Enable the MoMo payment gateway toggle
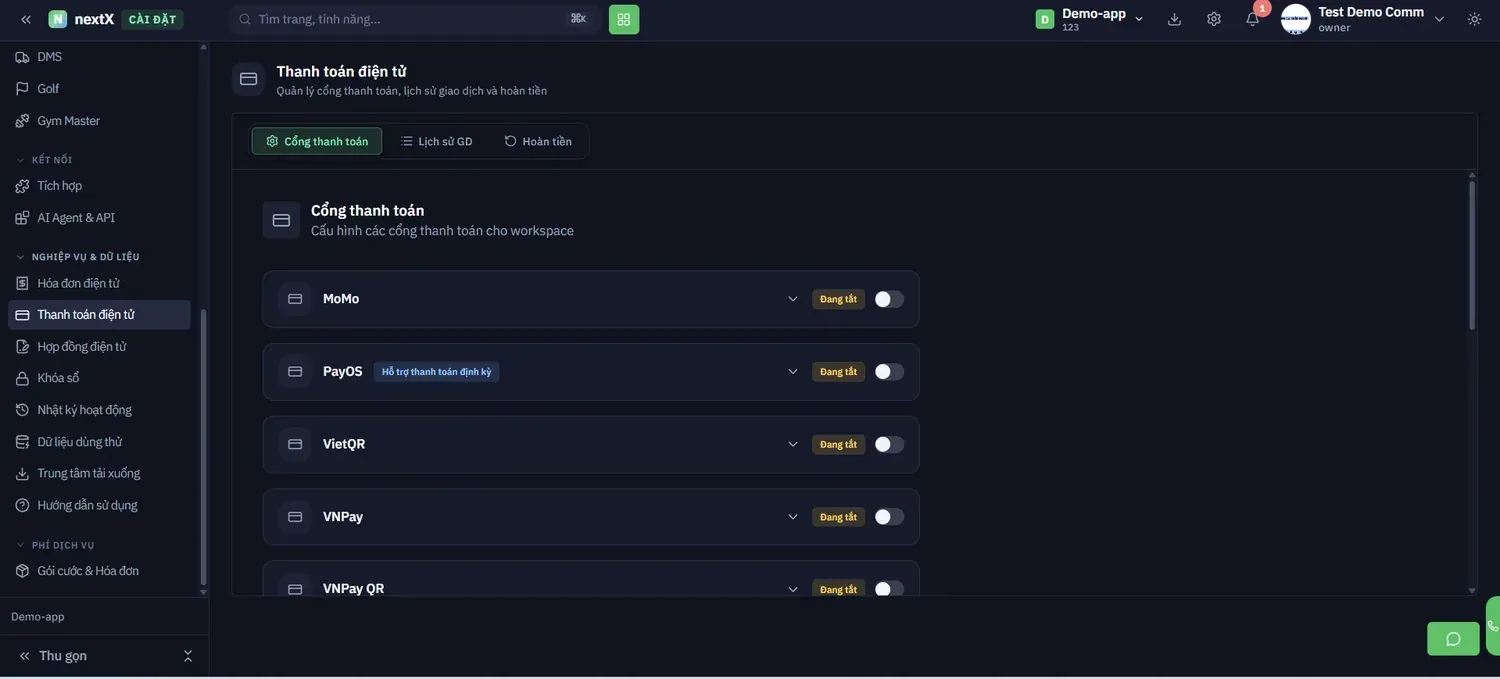 coord(889,299)
